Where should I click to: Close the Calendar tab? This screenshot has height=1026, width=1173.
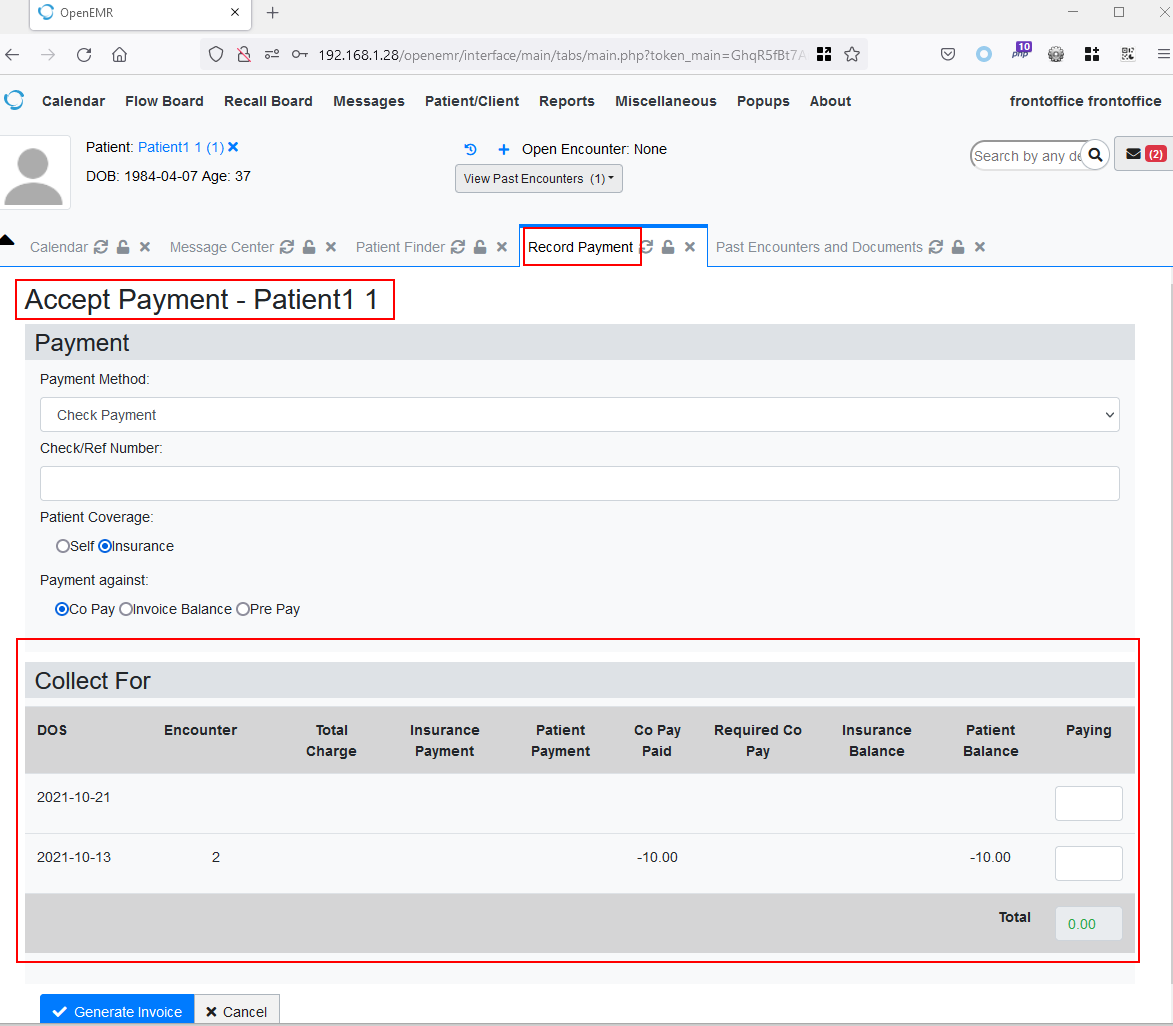coord(145,247)
